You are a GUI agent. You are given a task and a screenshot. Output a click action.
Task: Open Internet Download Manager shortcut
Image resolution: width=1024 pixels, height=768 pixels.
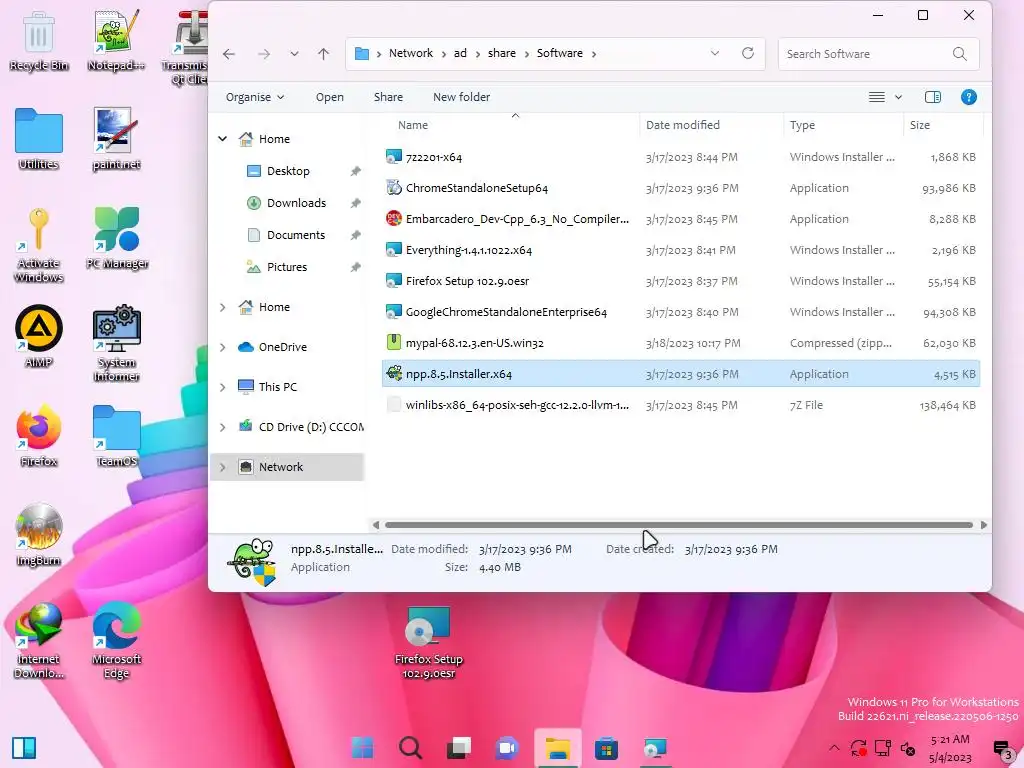click(39, 641)
